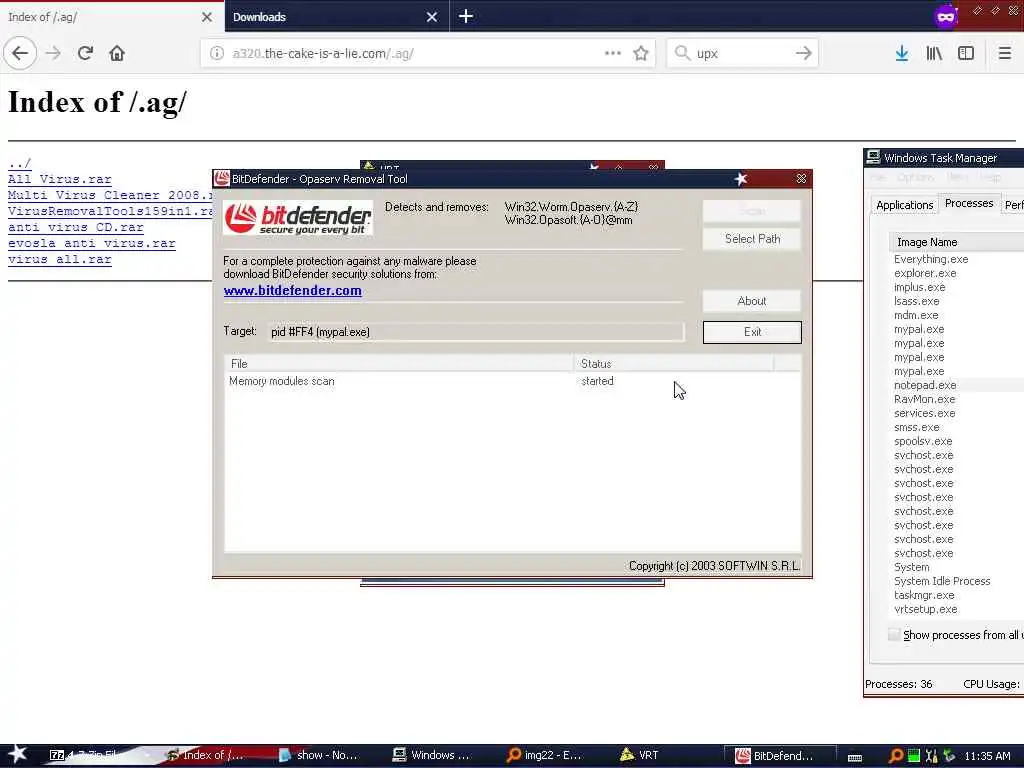Go back with the browser Back arrow
The image size is (1024, 768).
click(x=20, y=53)
